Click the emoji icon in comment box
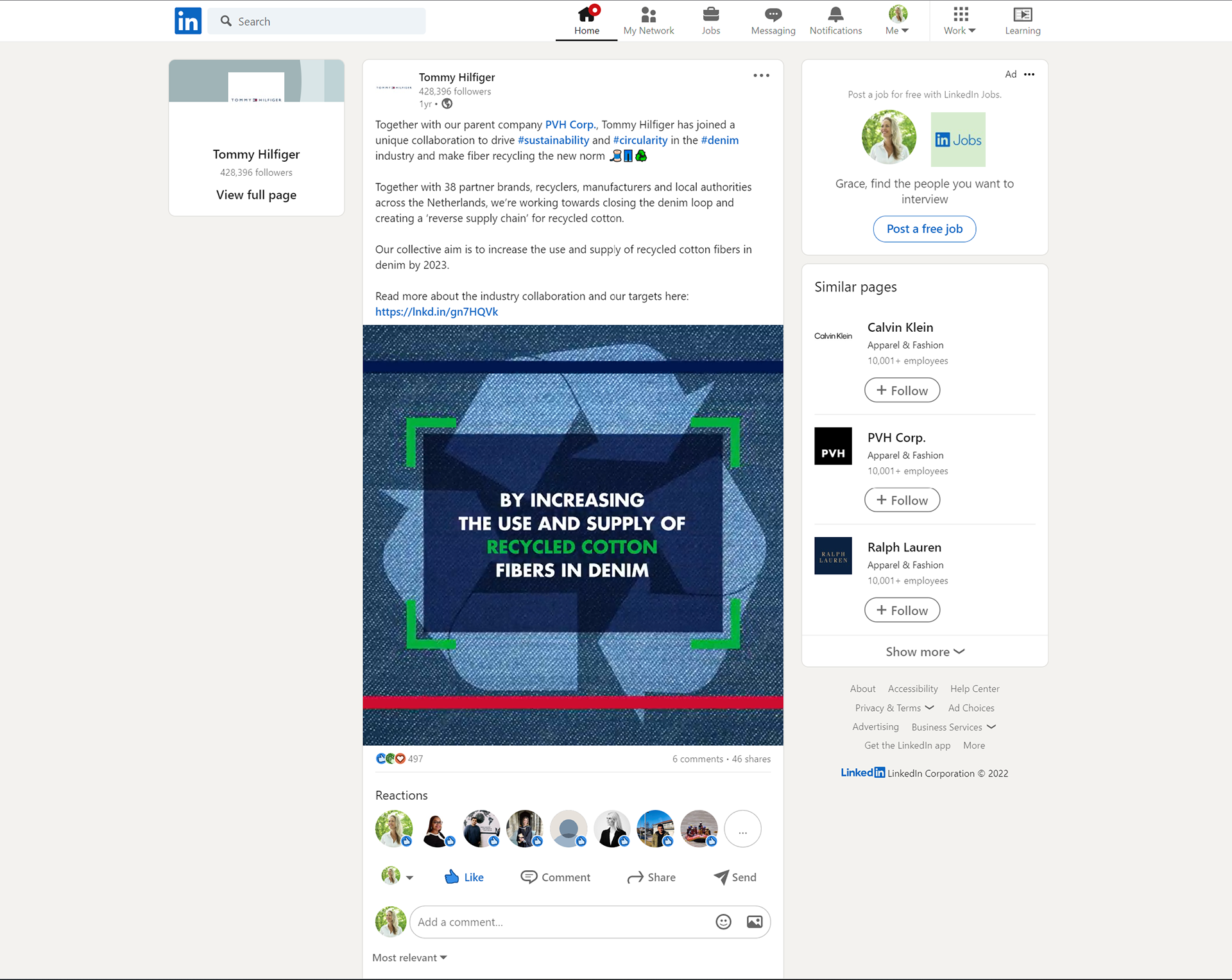The image size is (1232, 980). click(723, 922)
